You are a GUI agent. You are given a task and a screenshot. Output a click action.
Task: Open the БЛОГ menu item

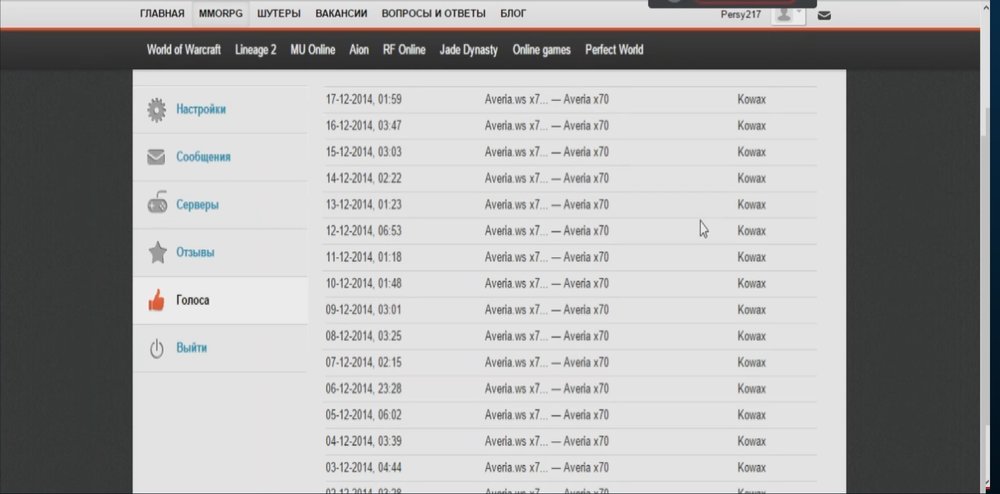[x=513, y=14]
